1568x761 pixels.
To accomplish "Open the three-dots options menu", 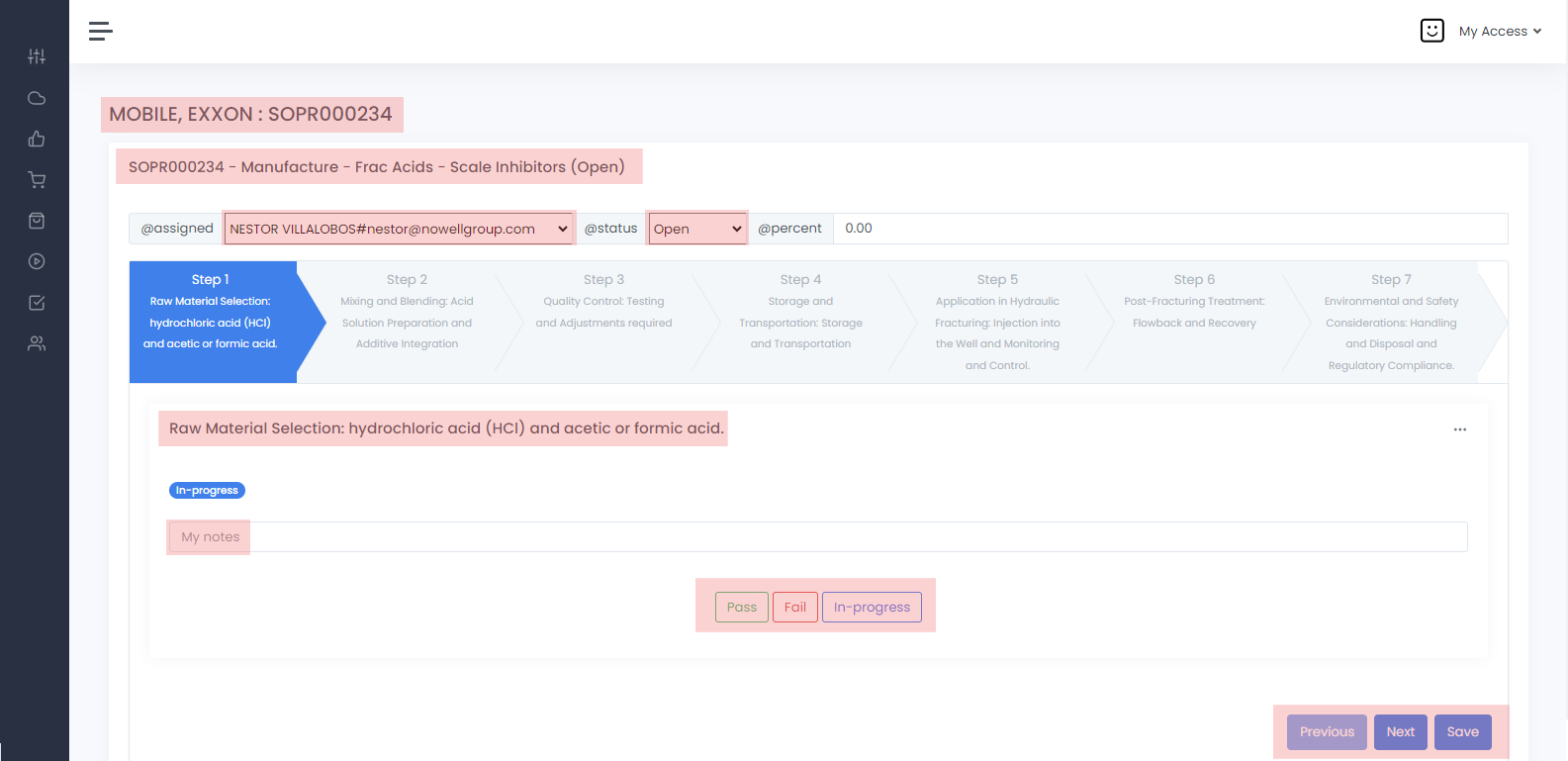I will point(1459,429).
